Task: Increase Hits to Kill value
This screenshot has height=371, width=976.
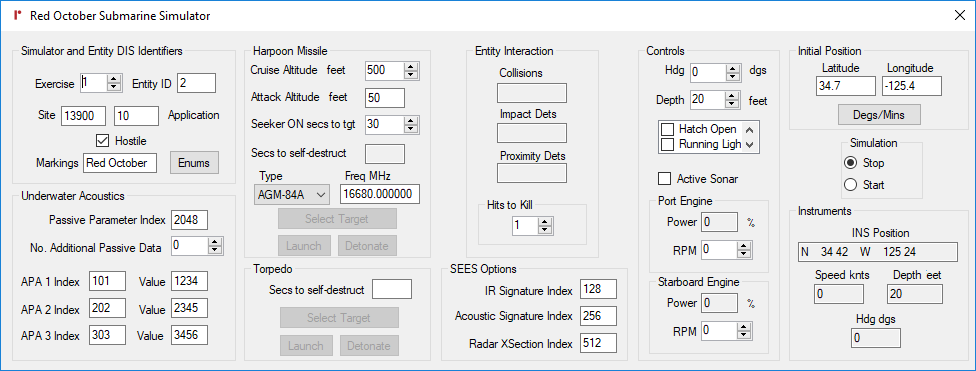Action: coord(546,222)
